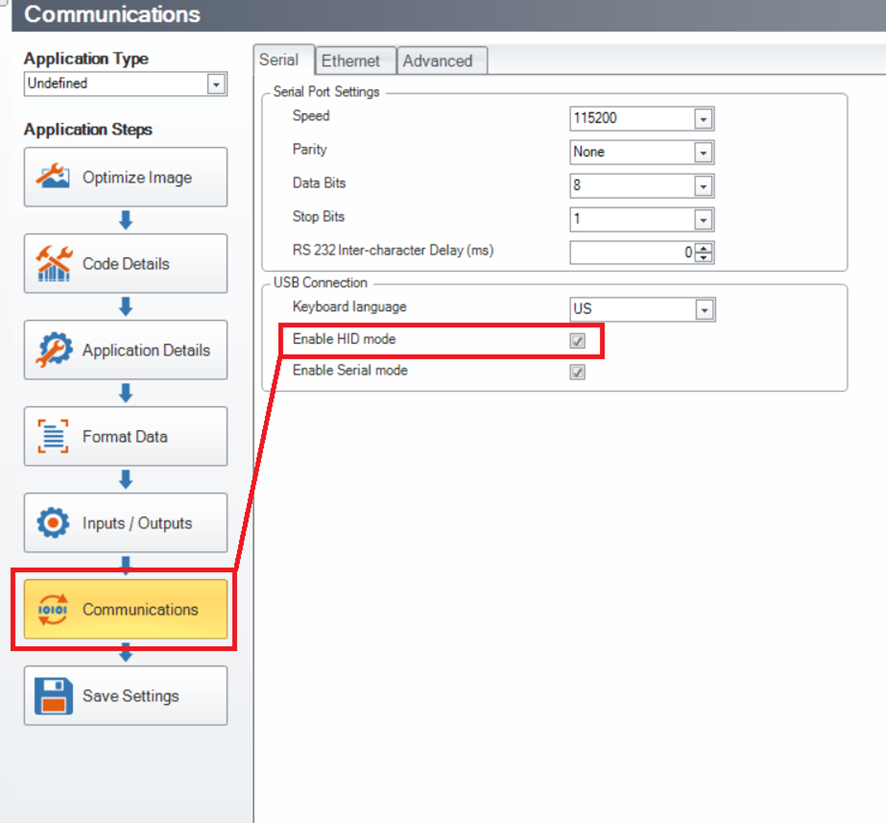886x823 pixels.
Task: Toggle the Enable HID mode checkbox
Action: coord(577,341)
